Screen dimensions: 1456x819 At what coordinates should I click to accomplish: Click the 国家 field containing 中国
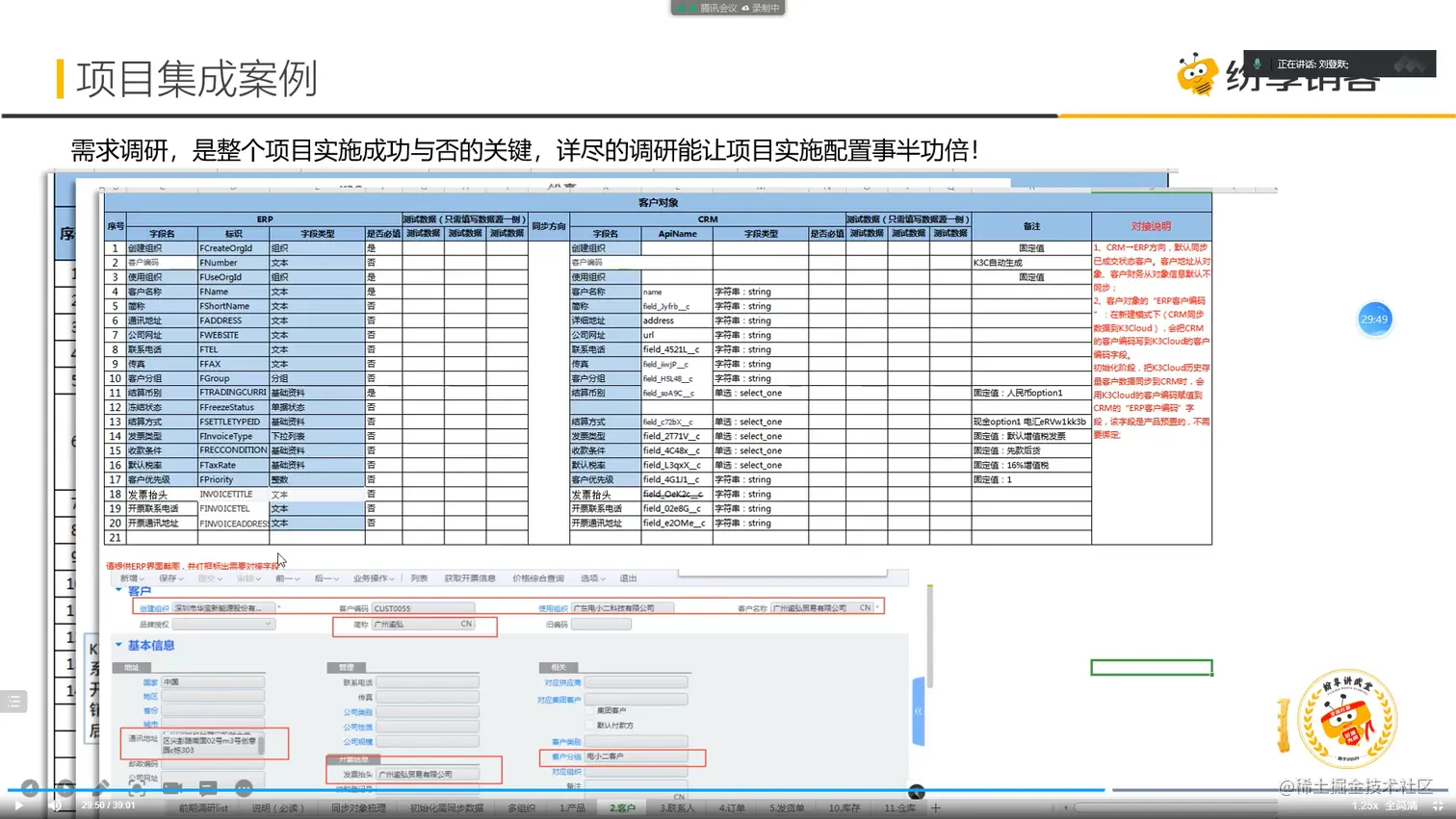coord(213,681)
